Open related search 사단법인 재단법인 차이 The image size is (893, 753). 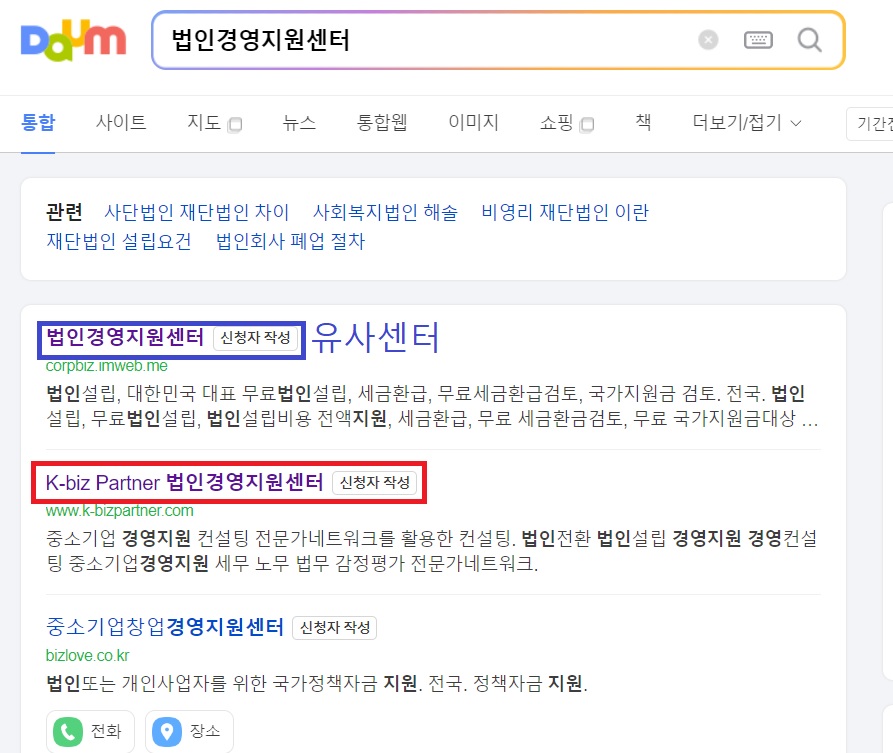(196, 212)
